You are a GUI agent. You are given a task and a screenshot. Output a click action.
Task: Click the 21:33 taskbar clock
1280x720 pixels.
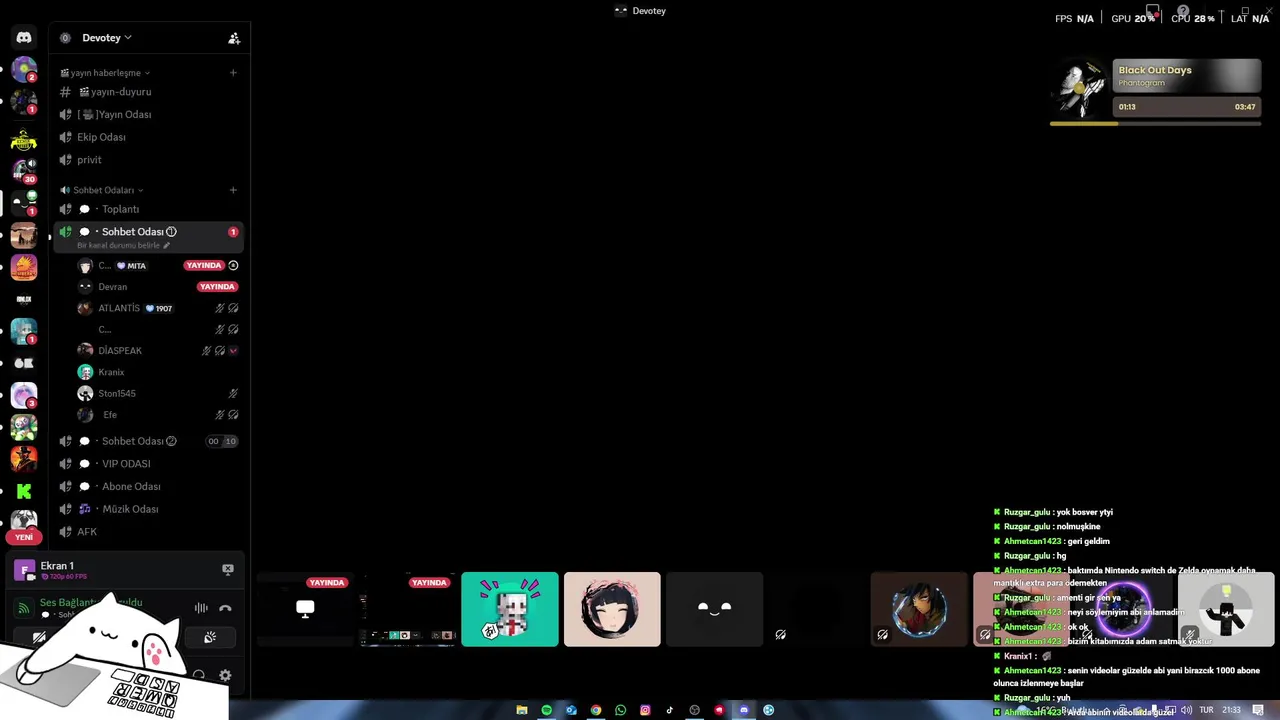(x=1231, y=710)
